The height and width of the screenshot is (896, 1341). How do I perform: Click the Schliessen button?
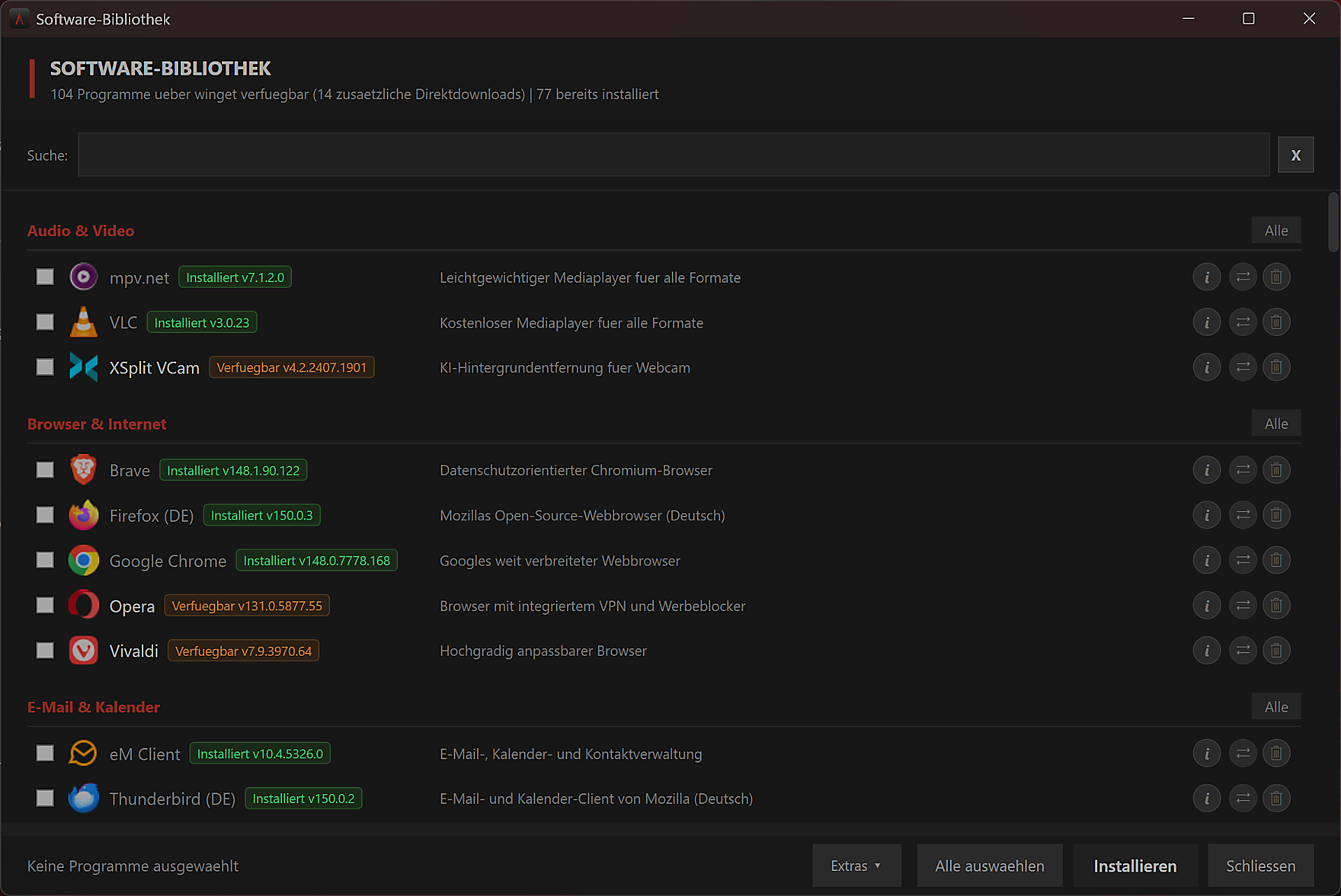coord(1261,866)
